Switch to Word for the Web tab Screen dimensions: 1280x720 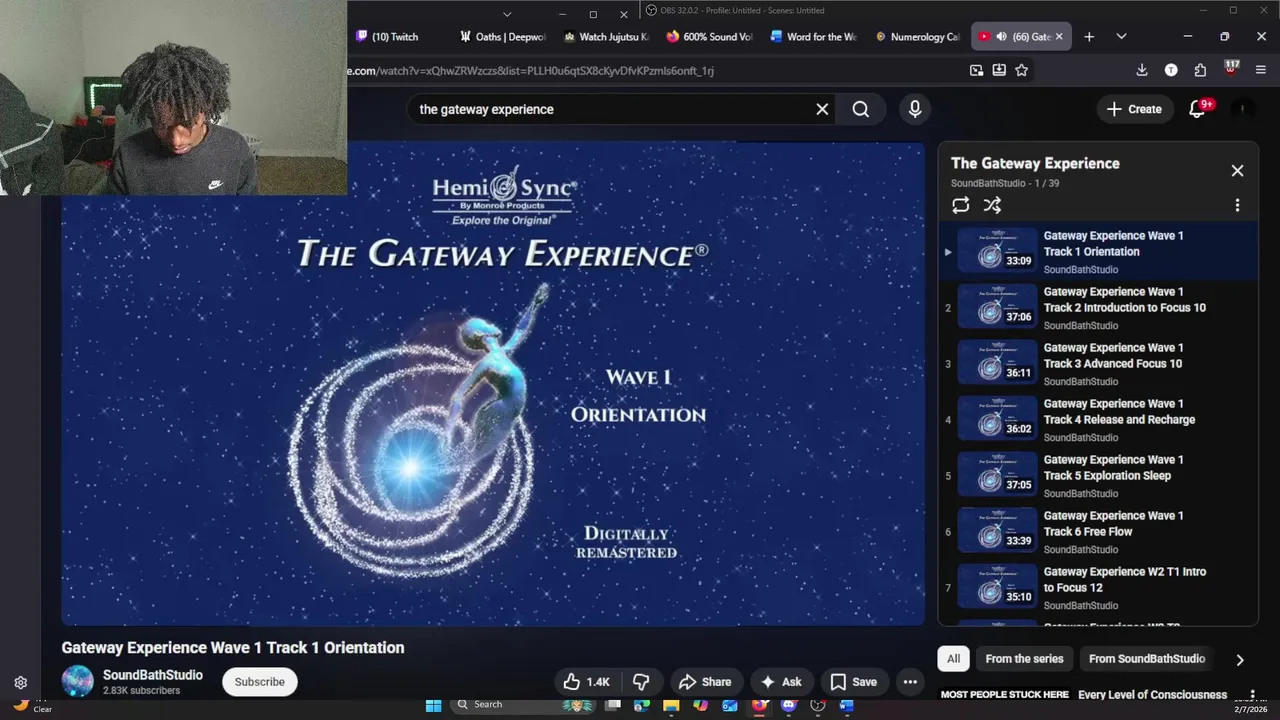click(813, 37)
